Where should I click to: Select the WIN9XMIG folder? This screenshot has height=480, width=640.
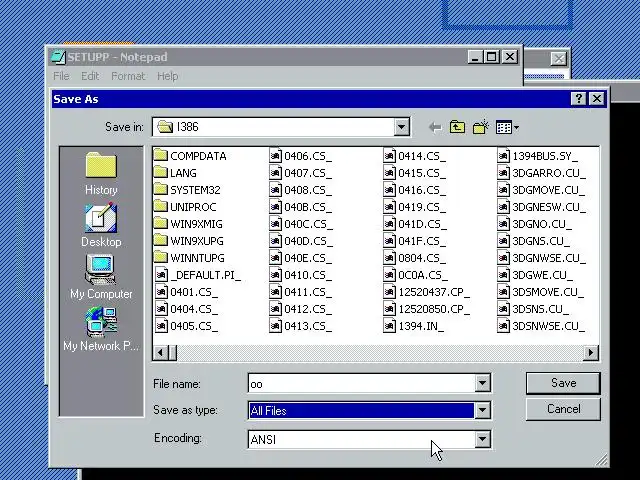click(189, 224)
